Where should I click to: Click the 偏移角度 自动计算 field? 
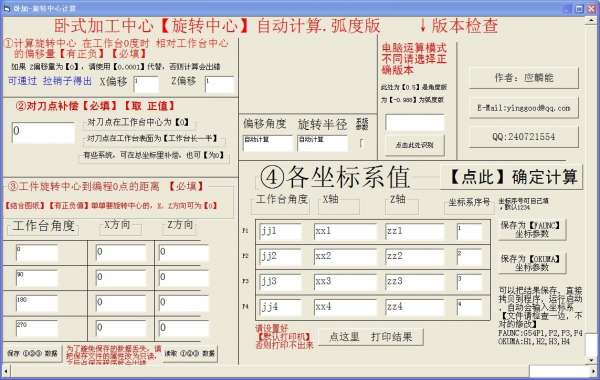[x=267, y=143]
